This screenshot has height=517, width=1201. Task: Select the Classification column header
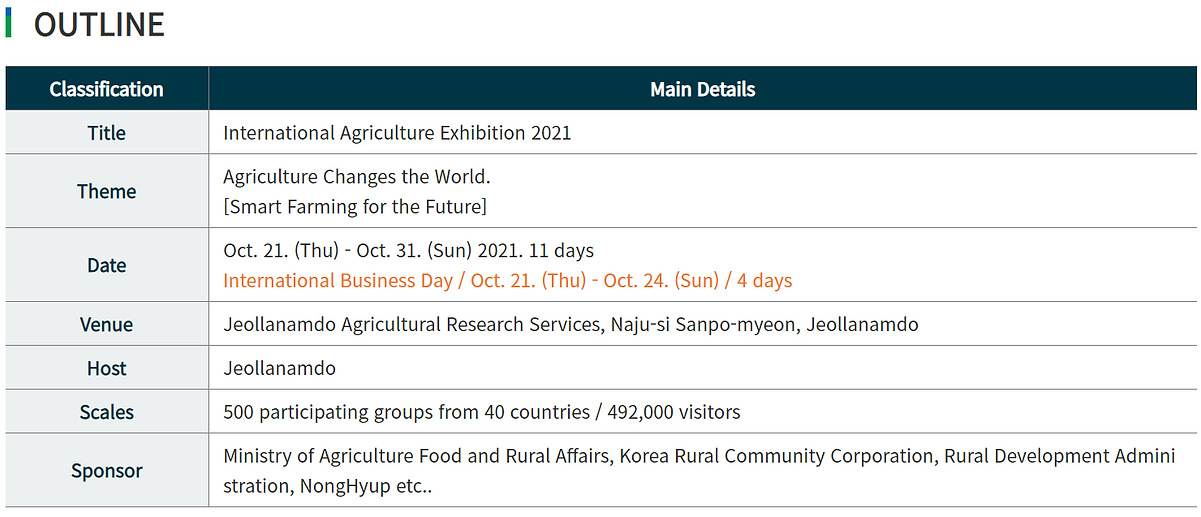pyautogui.click(x=107, y=89)
